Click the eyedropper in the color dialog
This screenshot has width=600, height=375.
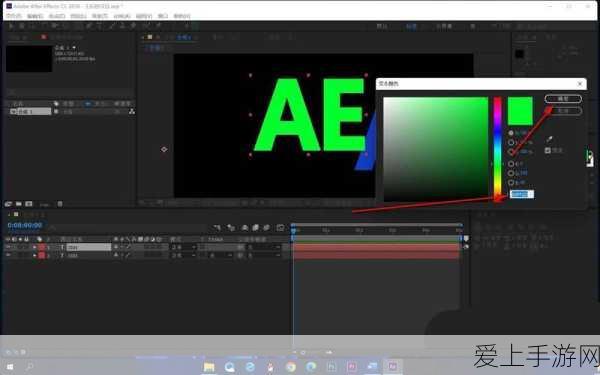549,139
